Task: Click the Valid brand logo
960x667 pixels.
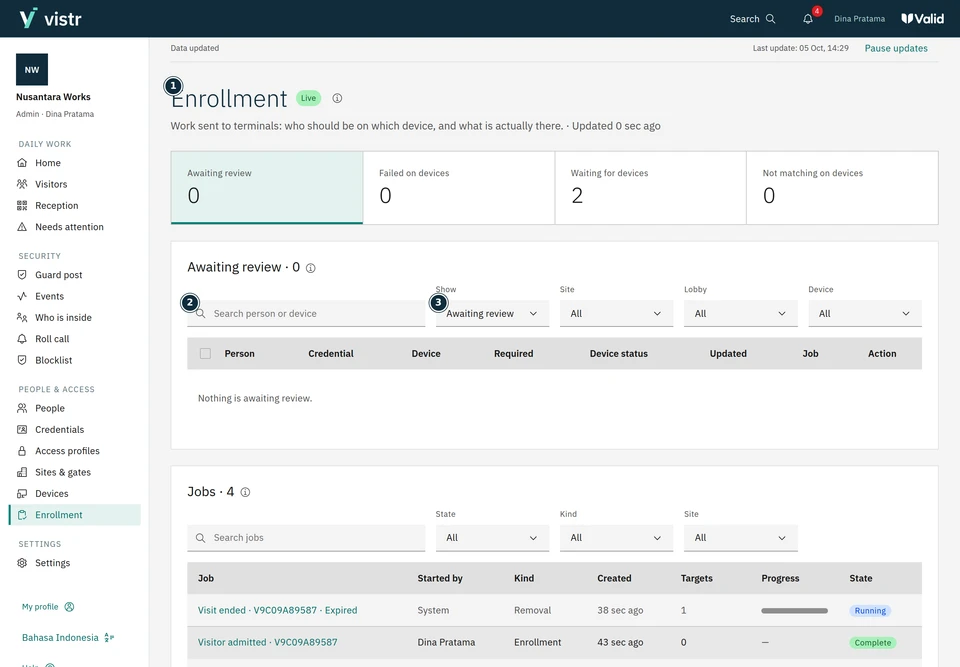Action: point(923,19)
